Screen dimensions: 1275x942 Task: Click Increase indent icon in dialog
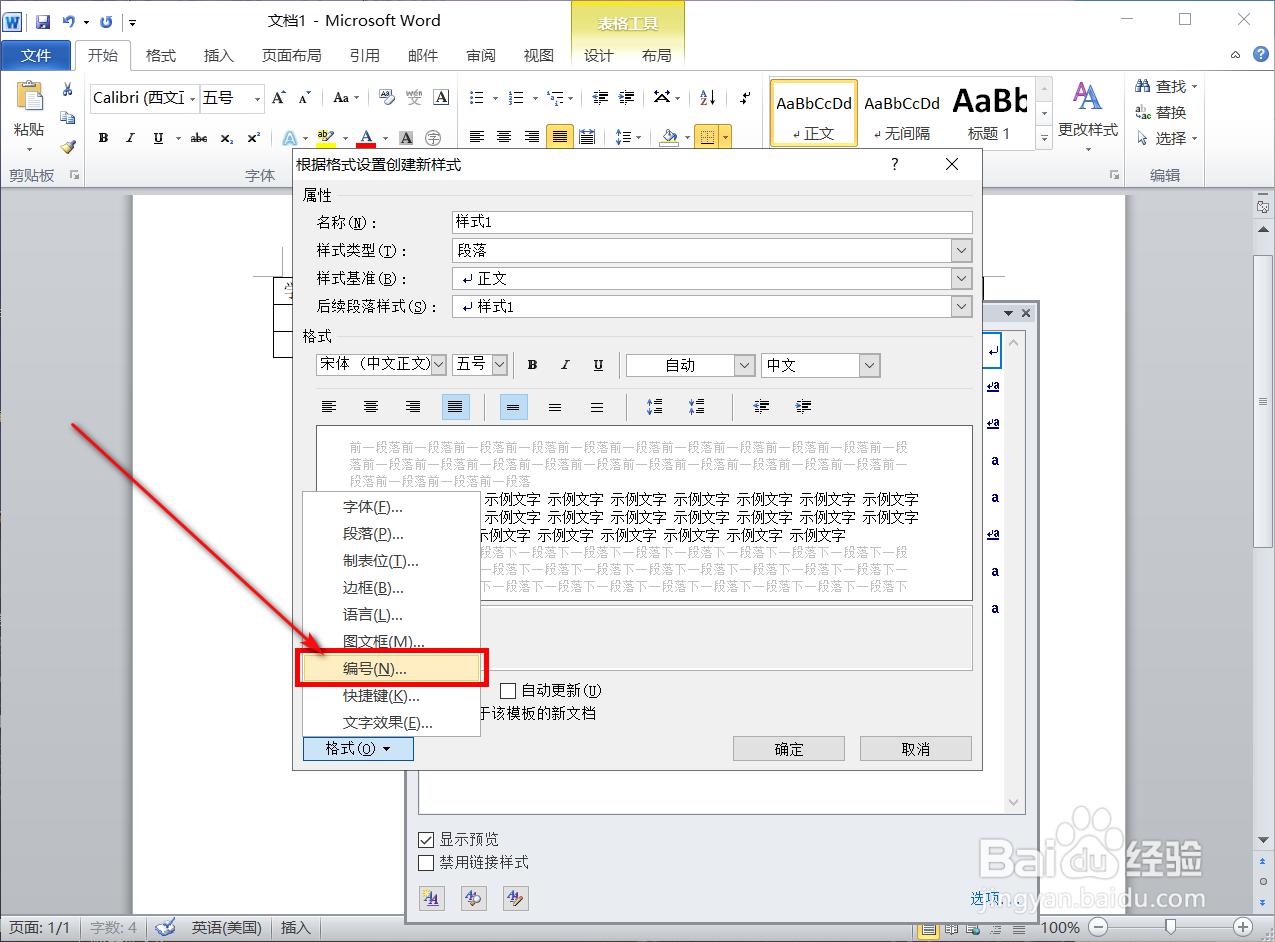click(803, 407)
